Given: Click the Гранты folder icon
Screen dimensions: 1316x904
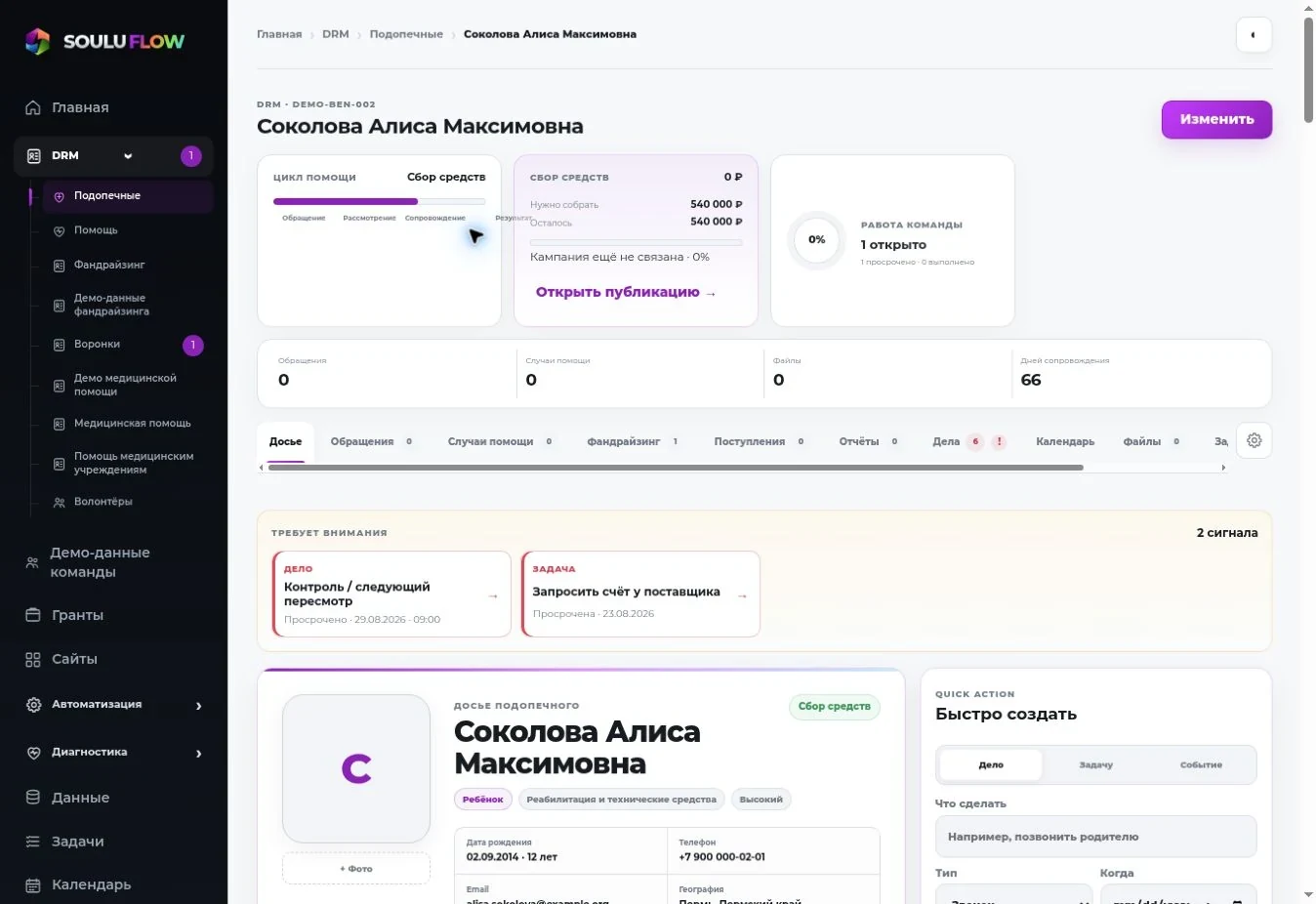Looking at the screenshot, I should click(33, 615).
